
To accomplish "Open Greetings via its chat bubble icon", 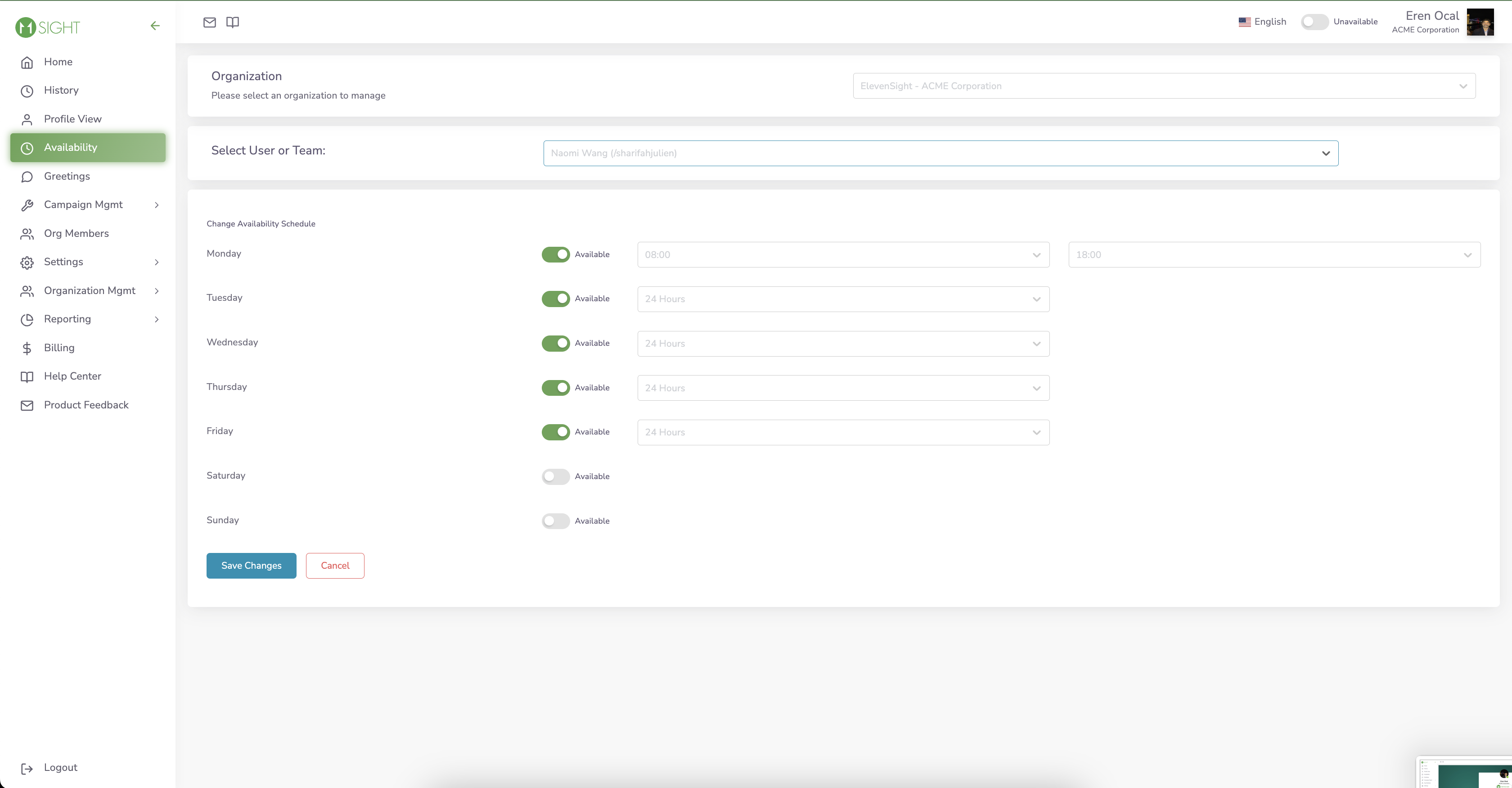I will pyautogui.click(x=27, y=176).
